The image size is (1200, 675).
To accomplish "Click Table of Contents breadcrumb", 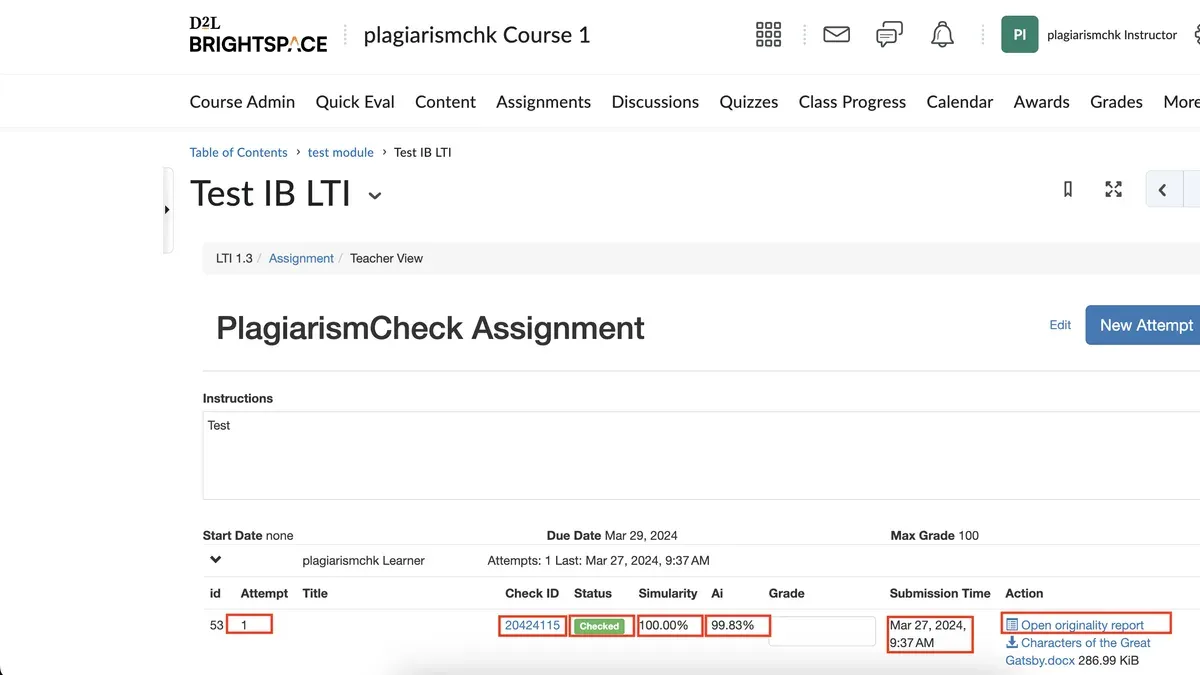I will (x=238, y=152).
